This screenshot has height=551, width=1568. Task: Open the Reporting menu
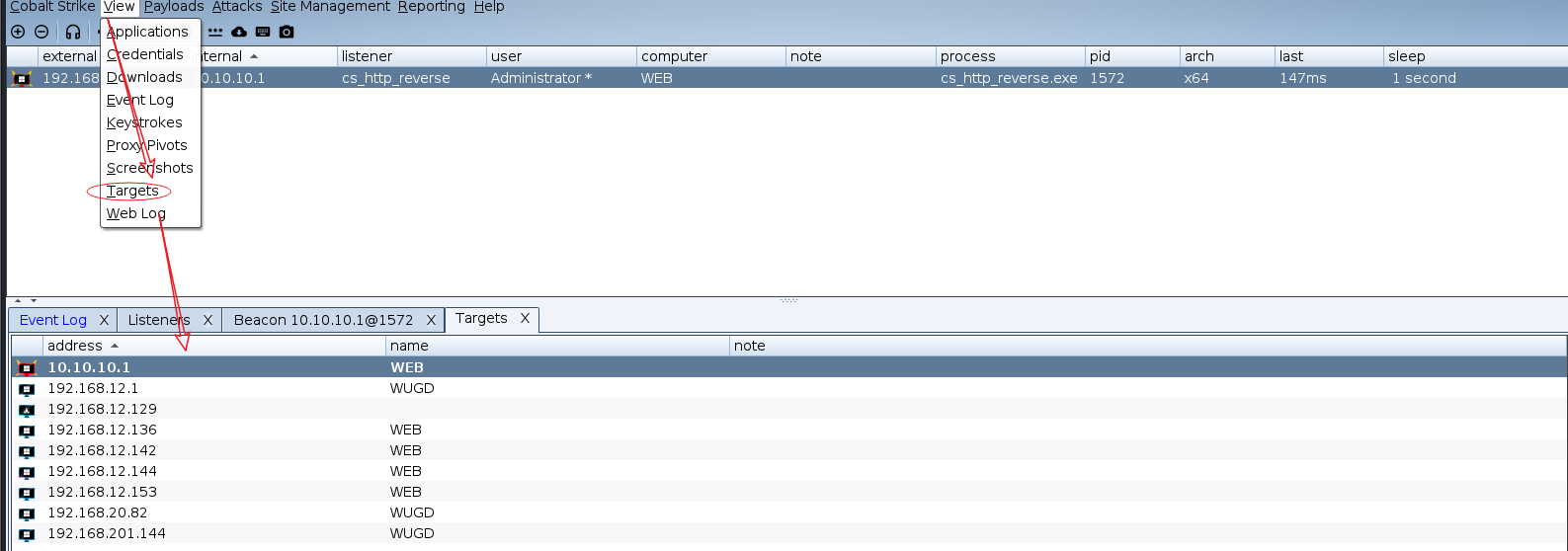tap(432, 7)
